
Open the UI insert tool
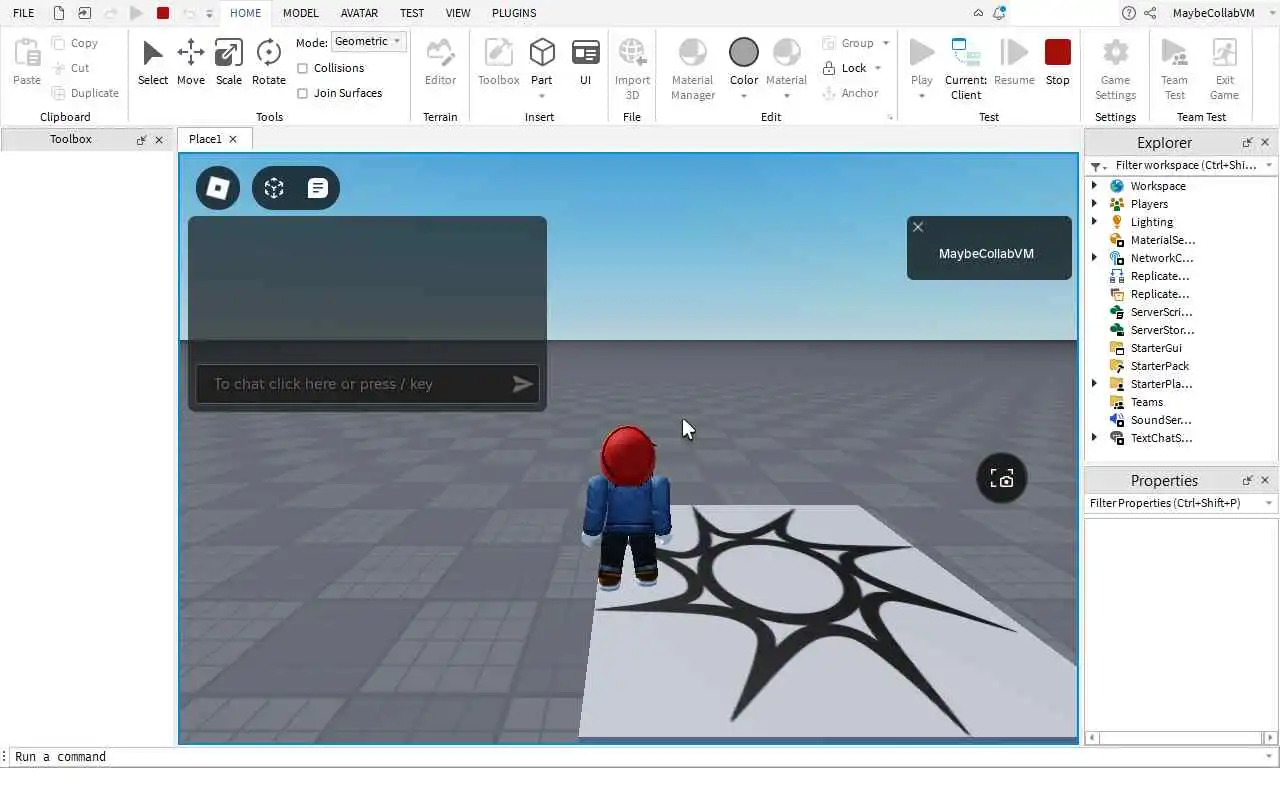point(585,62)
